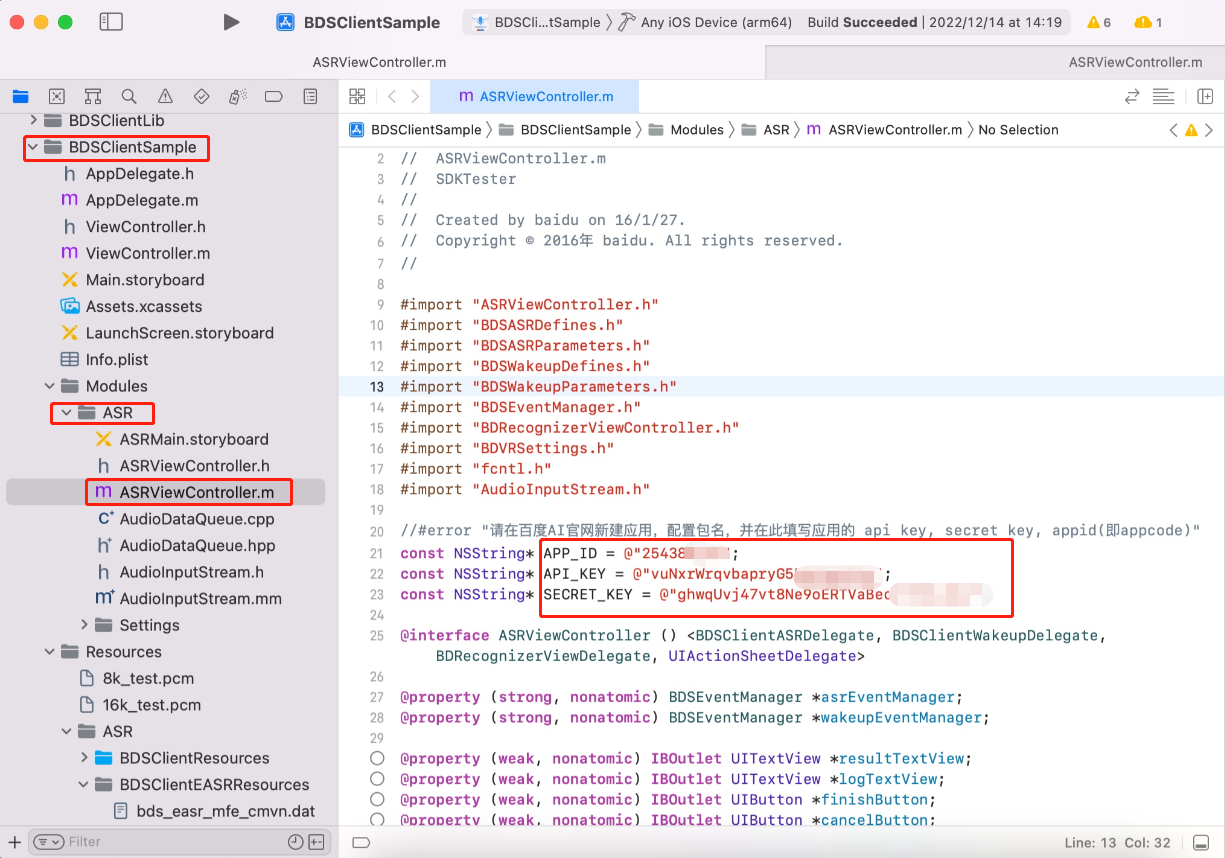
Task: Select the right ASRViewController.m window tab
Action: 1135,62
